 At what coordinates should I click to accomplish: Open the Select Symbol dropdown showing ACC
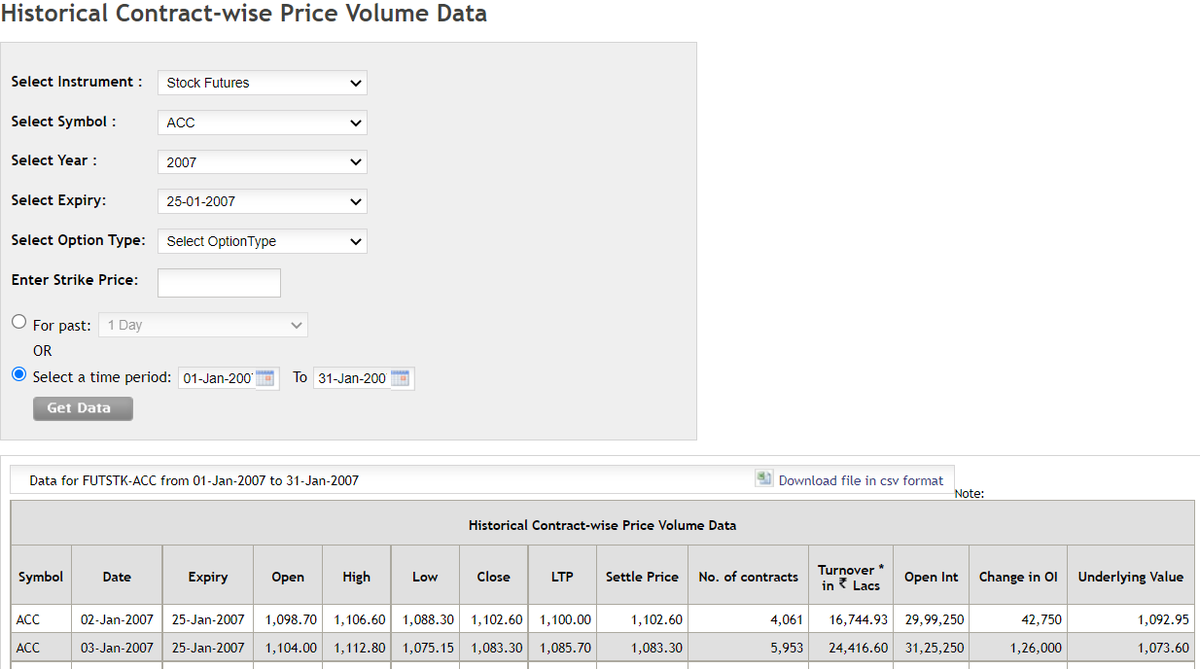point(262,122)
